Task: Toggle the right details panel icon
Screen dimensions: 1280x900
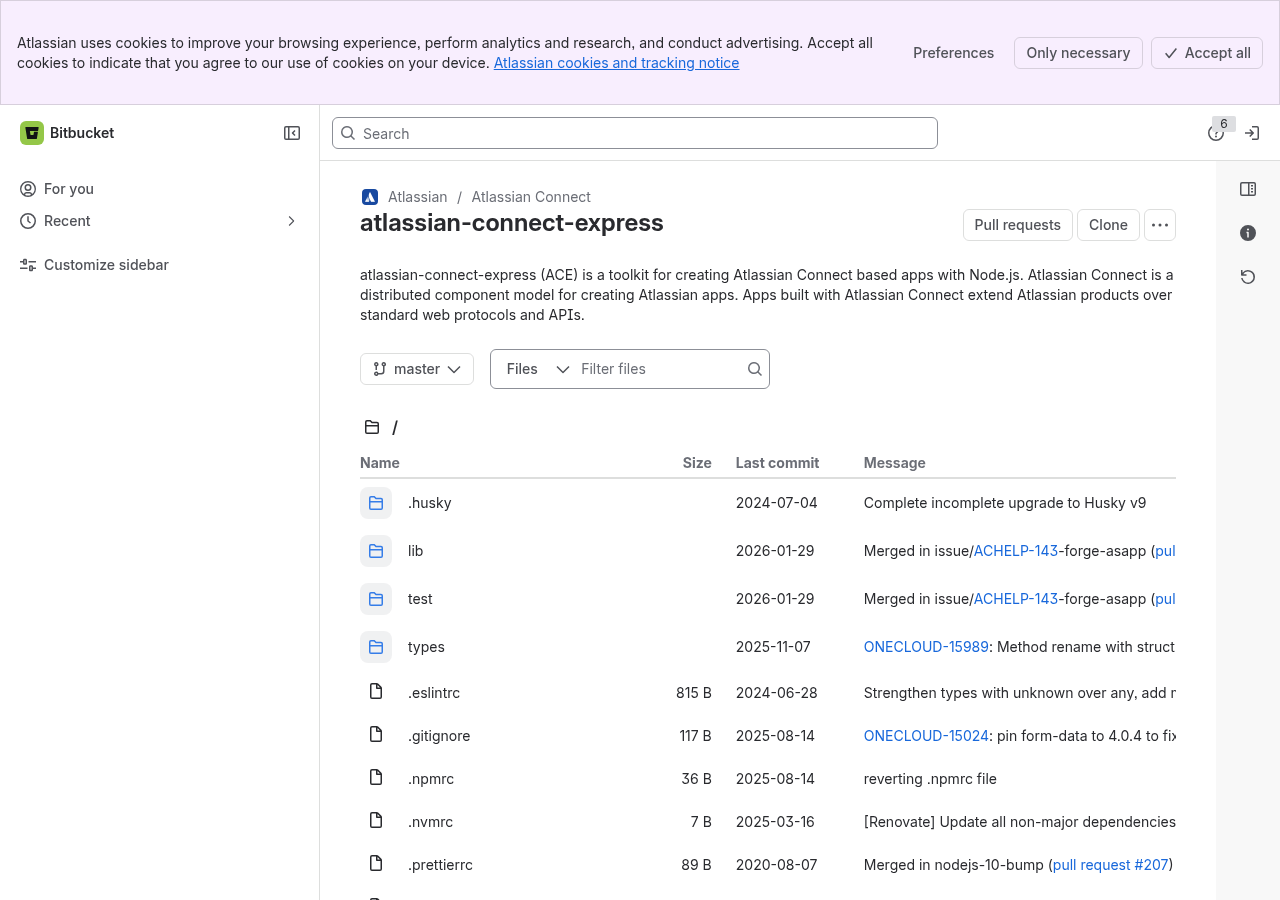Action: click(1248, 189)
